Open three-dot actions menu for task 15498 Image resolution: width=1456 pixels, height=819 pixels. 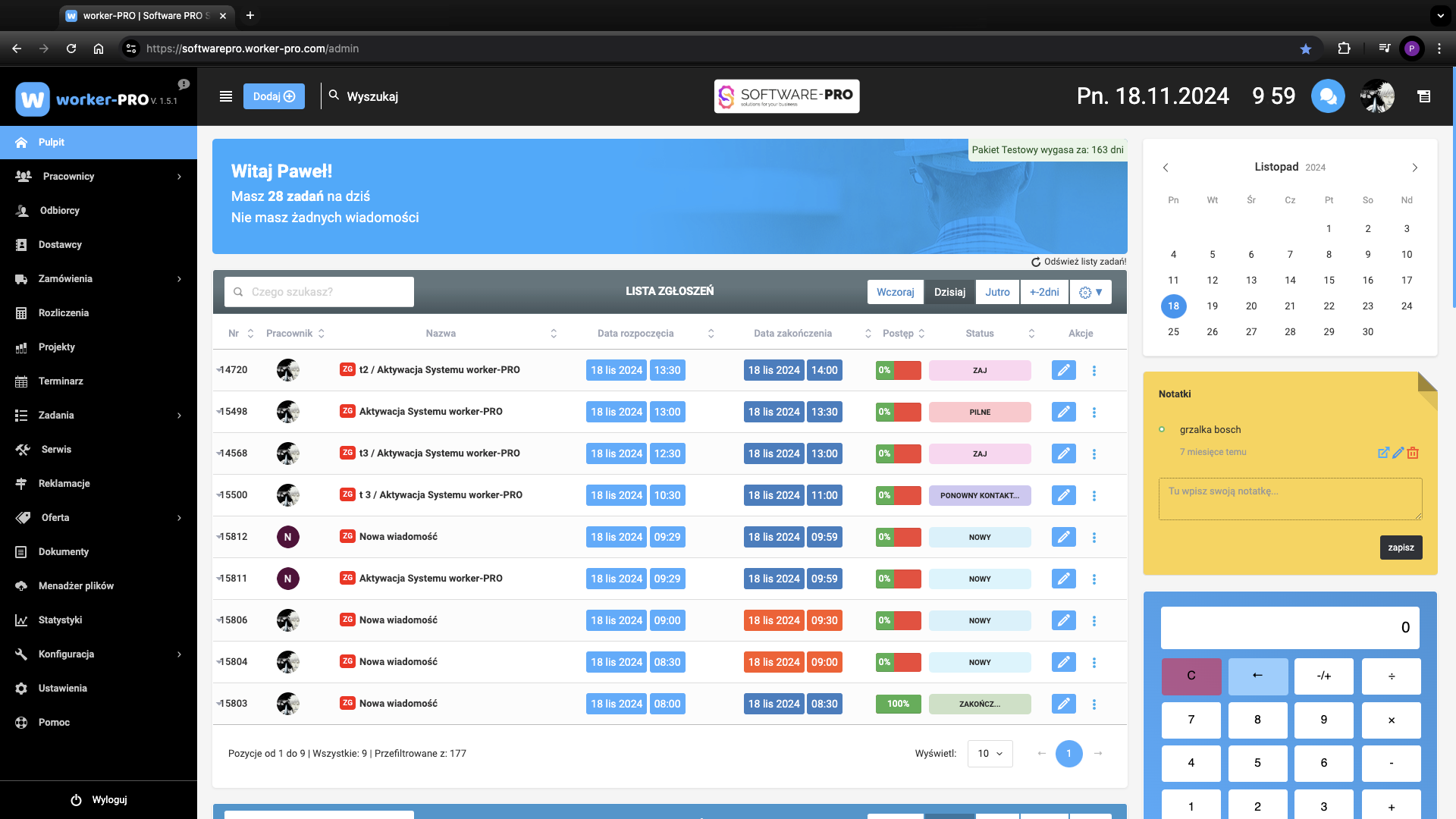(x=1094, y=413)
